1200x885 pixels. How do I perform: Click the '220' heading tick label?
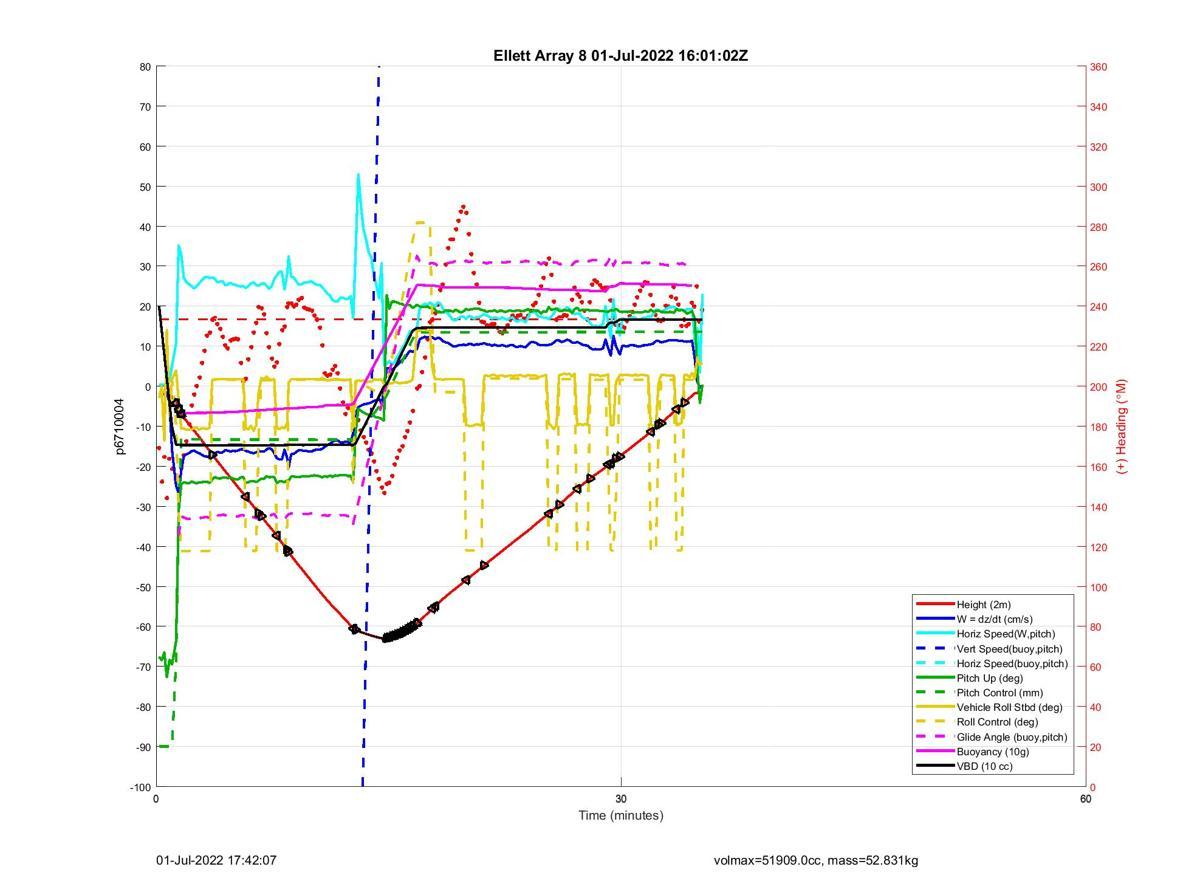click(x=1098, y=347)
